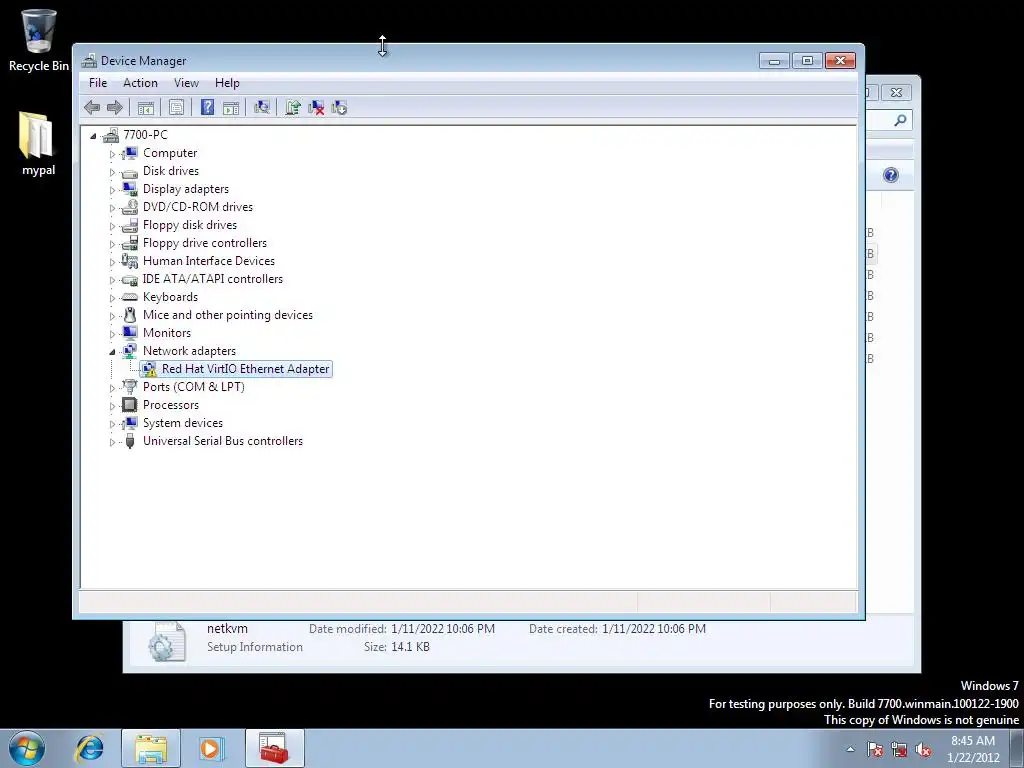Expand the Human Interface Devices category
This screenshot has width=1024, height=768.
pos(112,262)
